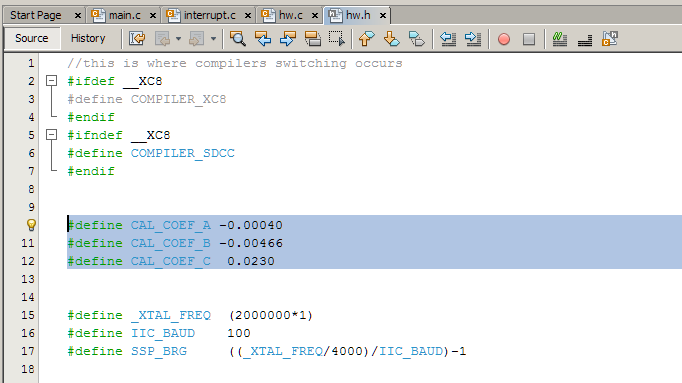Open the Back navigation dropdown arrow
The height and width of the screenshot is (383, 682).
click(178, 39)
